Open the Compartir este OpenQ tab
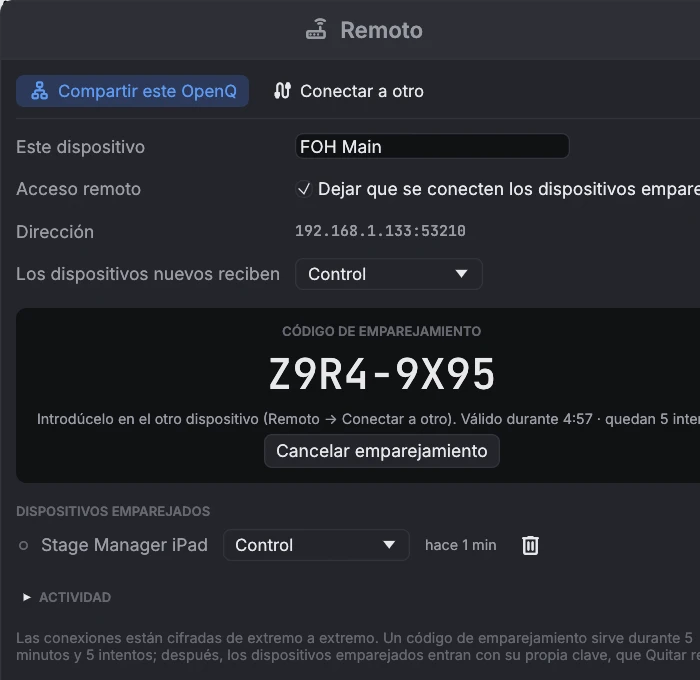Image resolution: width=700 pixels, height=680 pixels. (x=132, y=91)
